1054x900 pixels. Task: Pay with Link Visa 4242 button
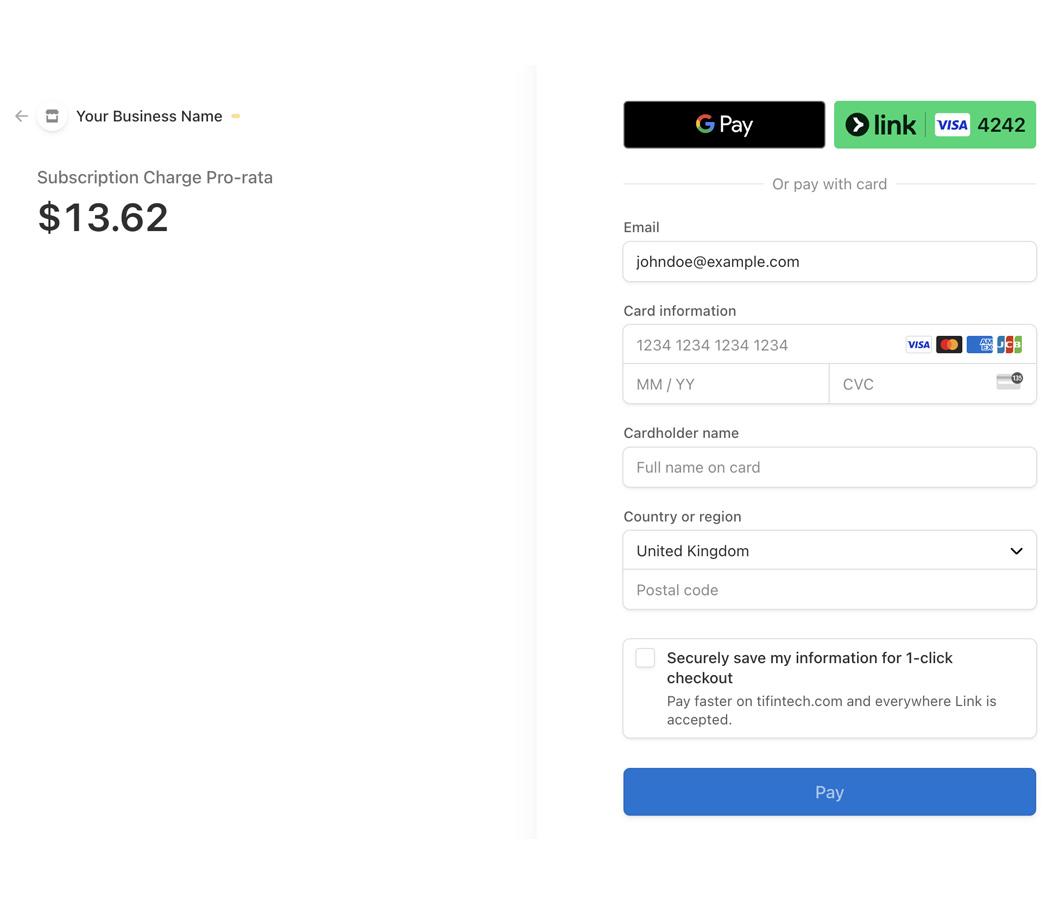[934, 124]
